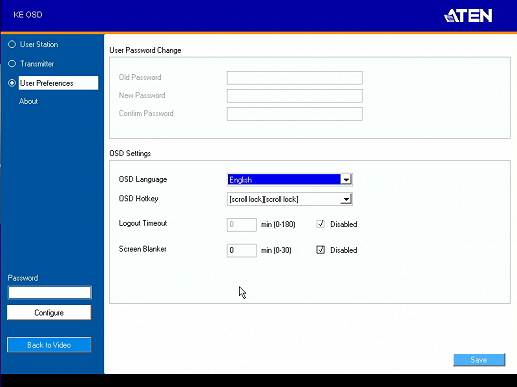Image resolution: width=517 pixels, height=387 pixels.
Task: Expand the OSD Hotkey dropdown arrow
Action: coord(346,199)
